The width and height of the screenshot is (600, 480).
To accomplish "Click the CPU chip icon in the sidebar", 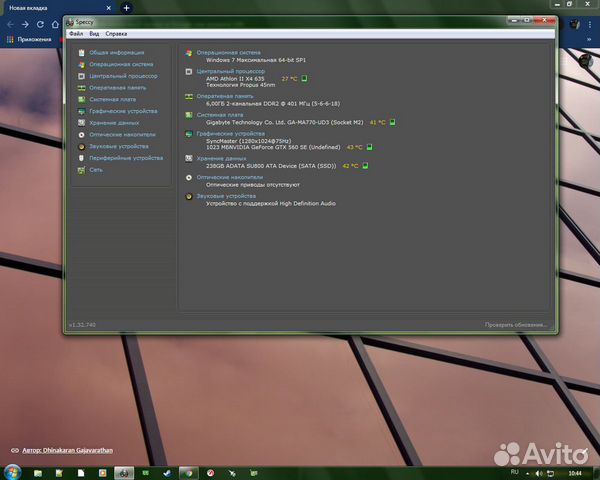I will tap(82, 76).
